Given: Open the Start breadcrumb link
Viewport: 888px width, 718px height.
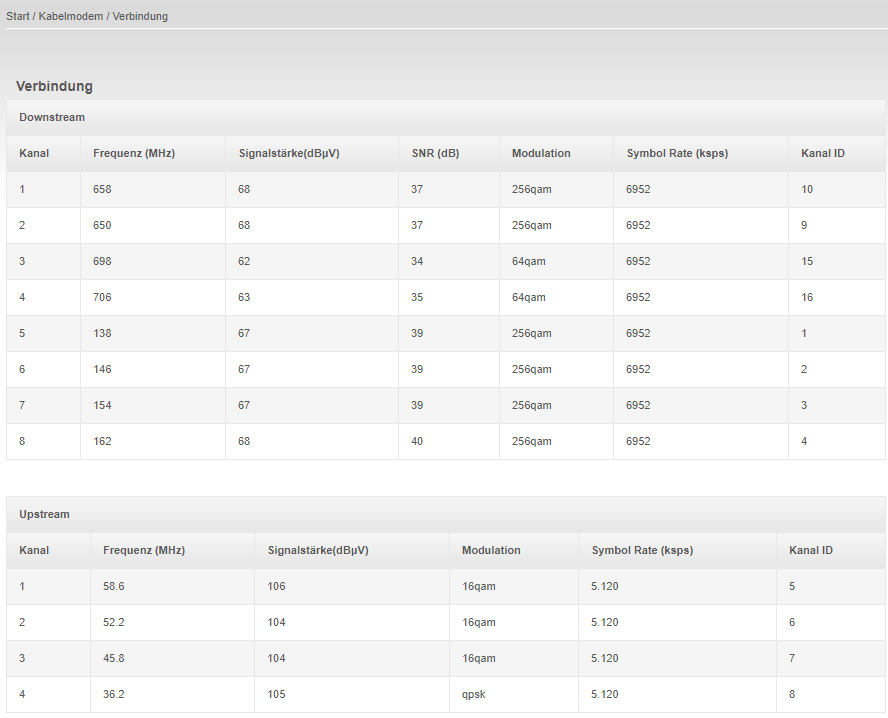Looking at the screenshot, I should click(18, 16).
